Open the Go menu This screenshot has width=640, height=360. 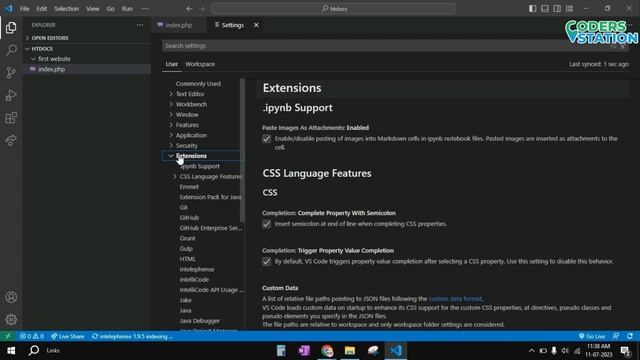click(x=110, y=9)
